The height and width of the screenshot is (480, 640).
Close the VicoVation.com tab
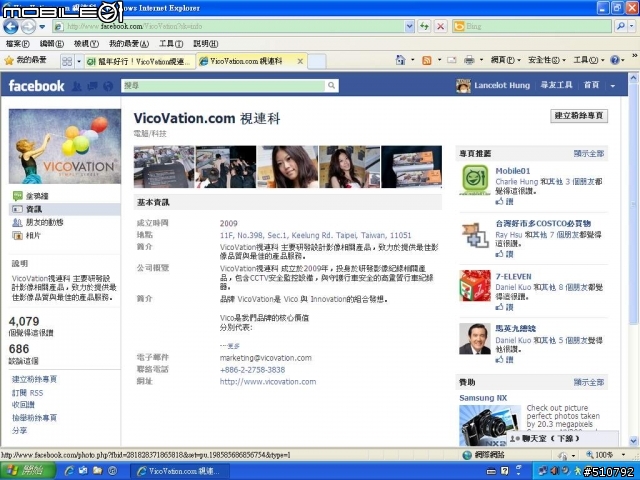[x=300, y=61]
